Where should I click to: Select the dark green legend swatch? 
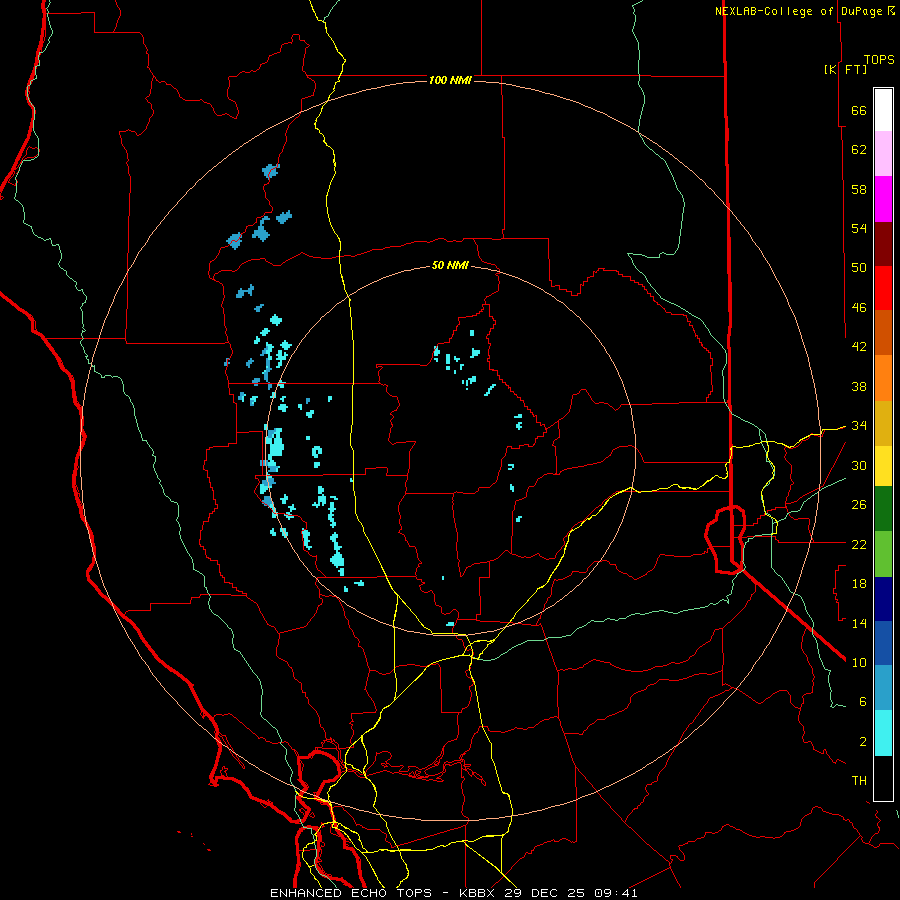(x=883, y=509)
